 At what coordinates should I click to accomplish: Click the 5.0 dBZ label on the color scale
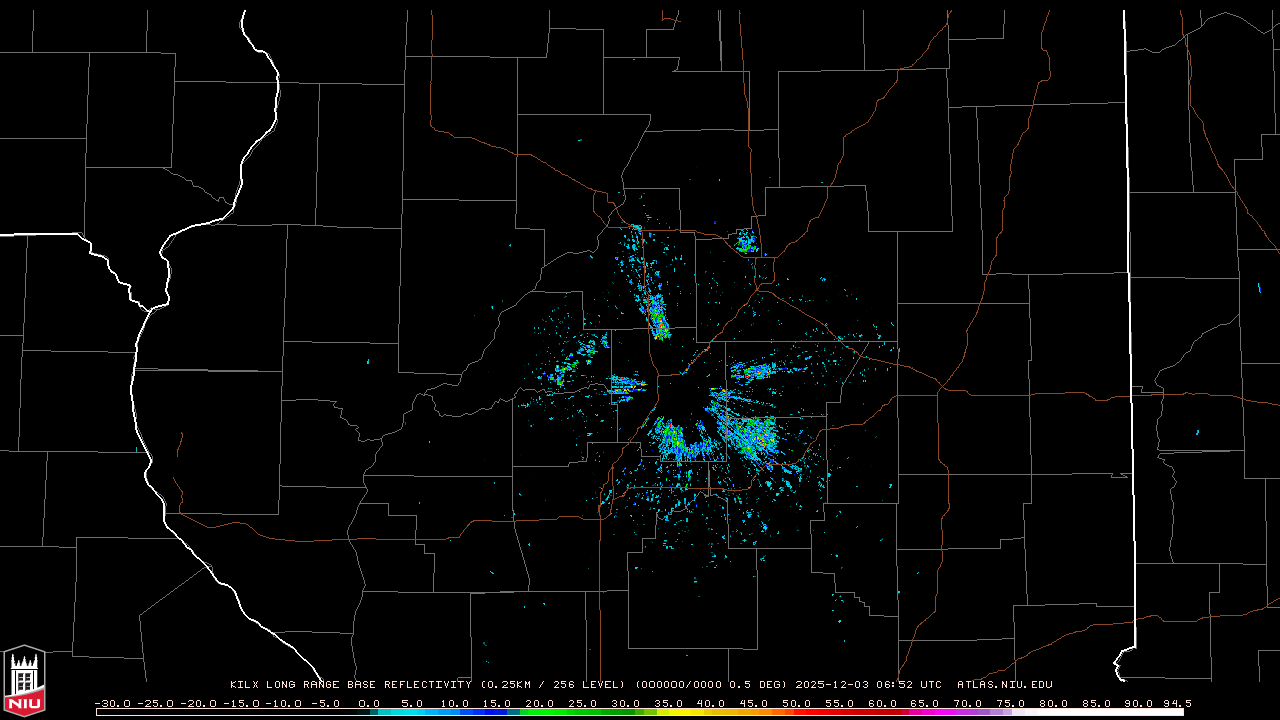tap(412, 703)
